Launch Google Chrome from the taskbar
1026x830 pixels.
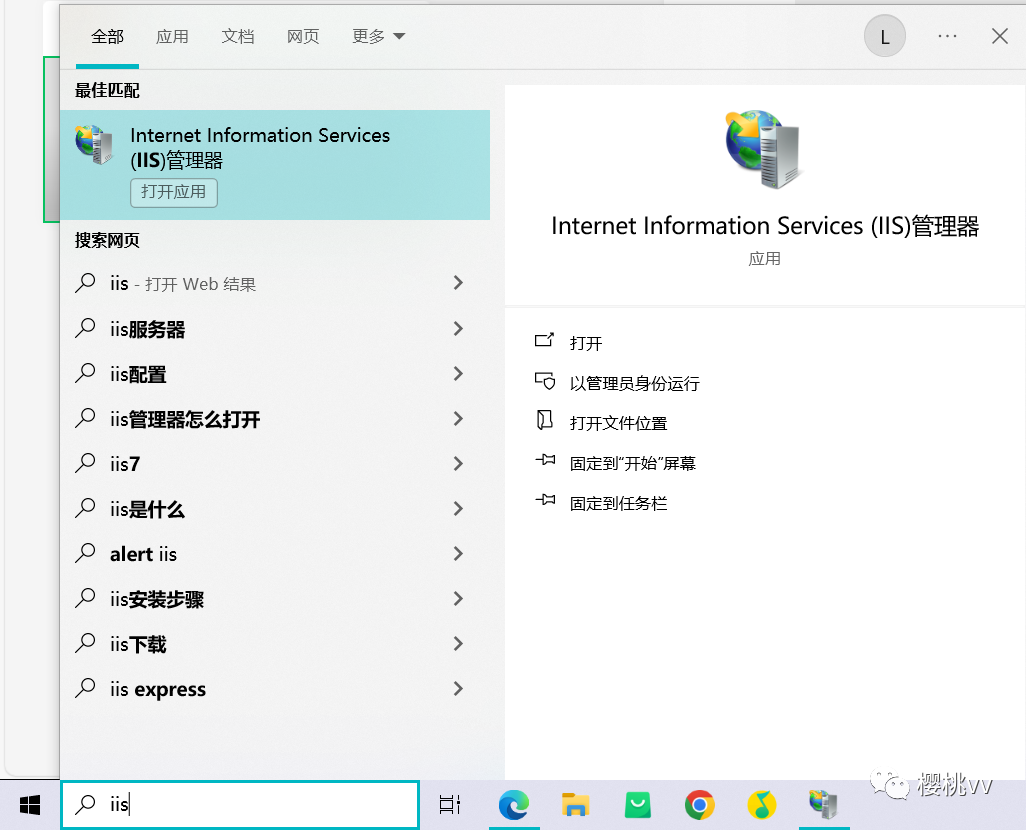699,804
